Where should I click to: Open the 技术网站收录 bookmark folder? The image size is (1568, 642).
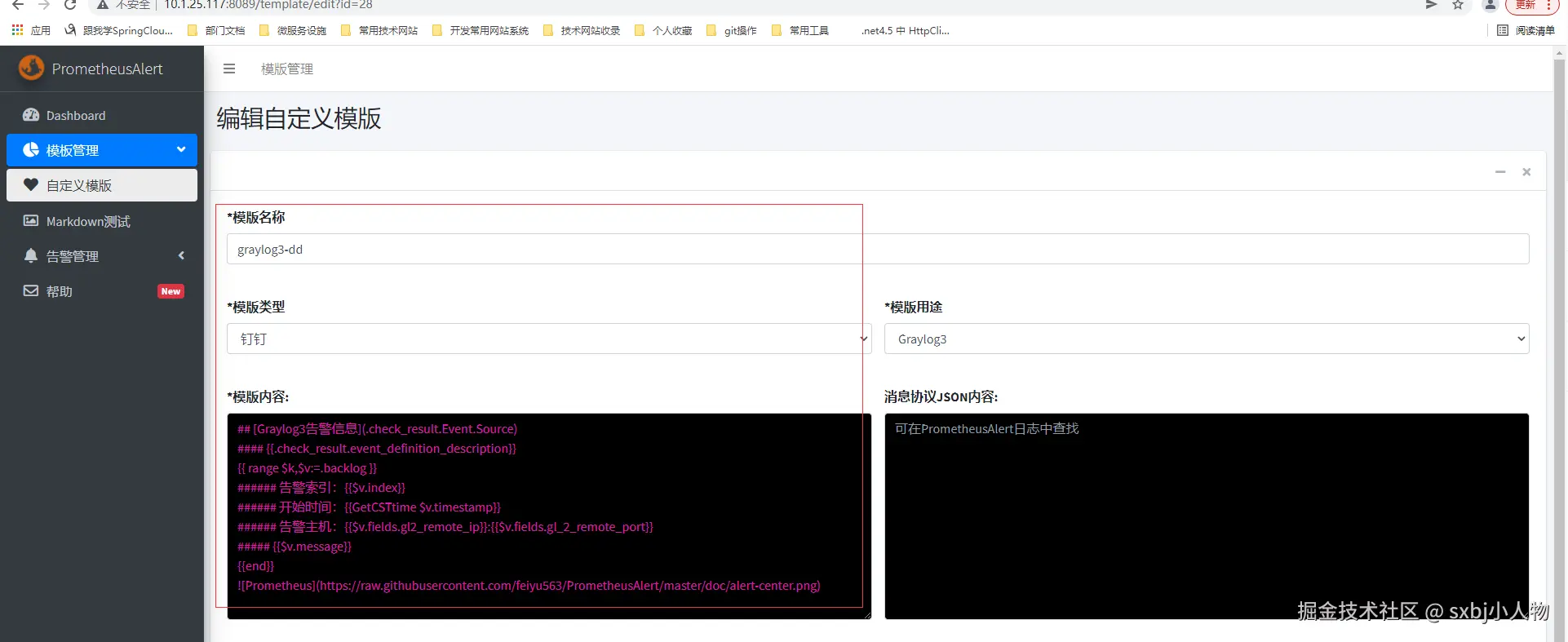[582, 30]
